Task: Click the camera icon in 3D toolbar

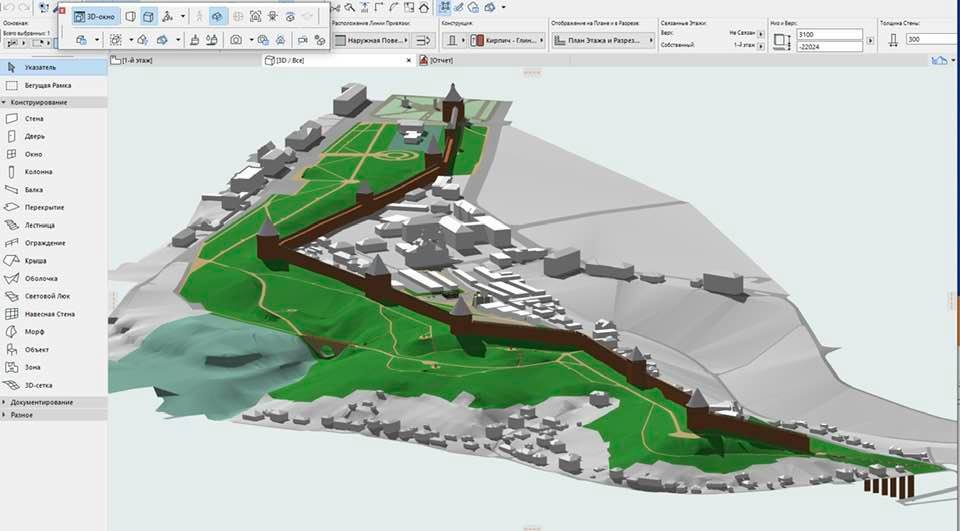Action: click(x=236, y=40)
